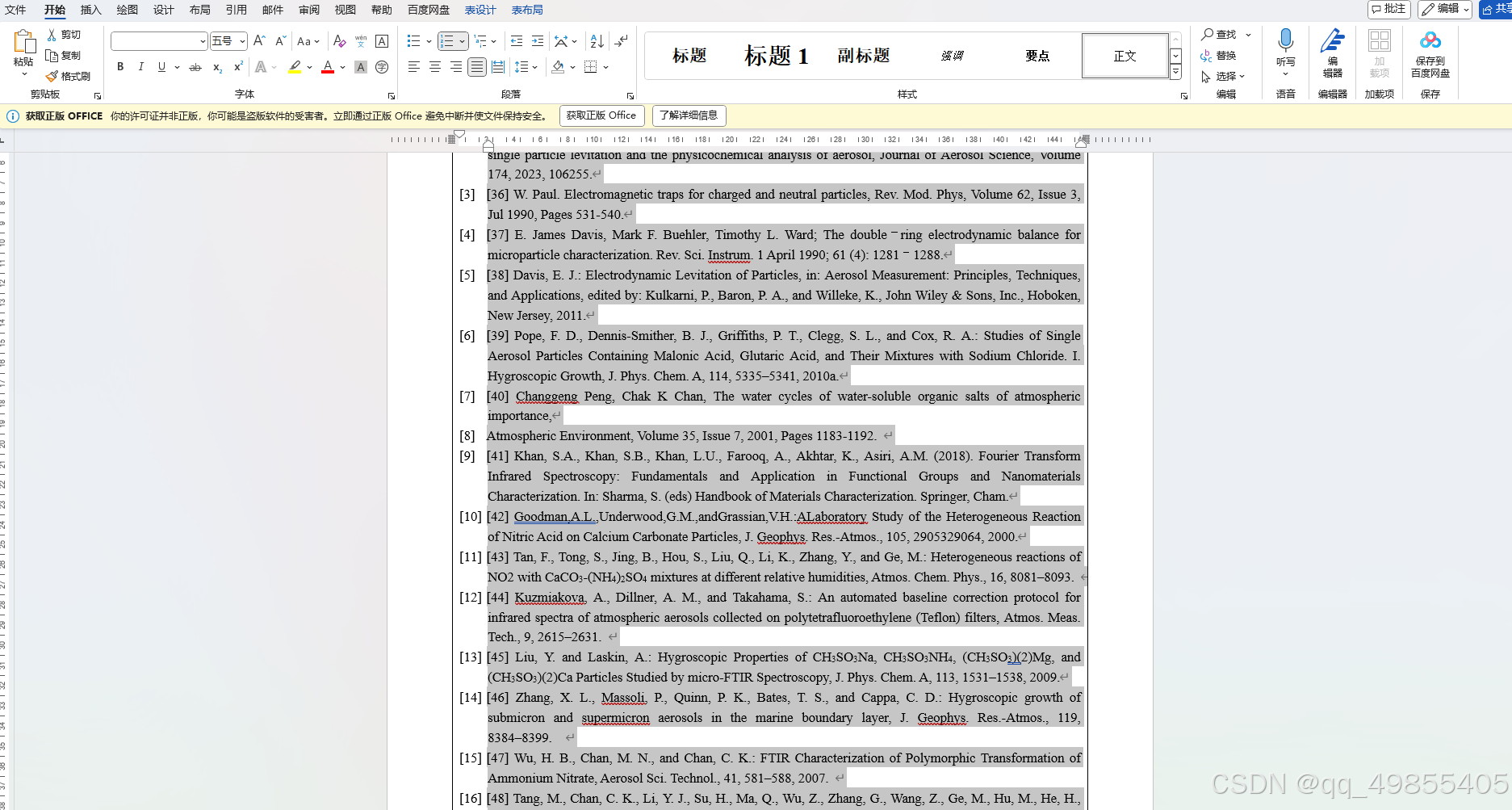
Task: Show or hide paragraph marks icon
Action: click(622, 41)
